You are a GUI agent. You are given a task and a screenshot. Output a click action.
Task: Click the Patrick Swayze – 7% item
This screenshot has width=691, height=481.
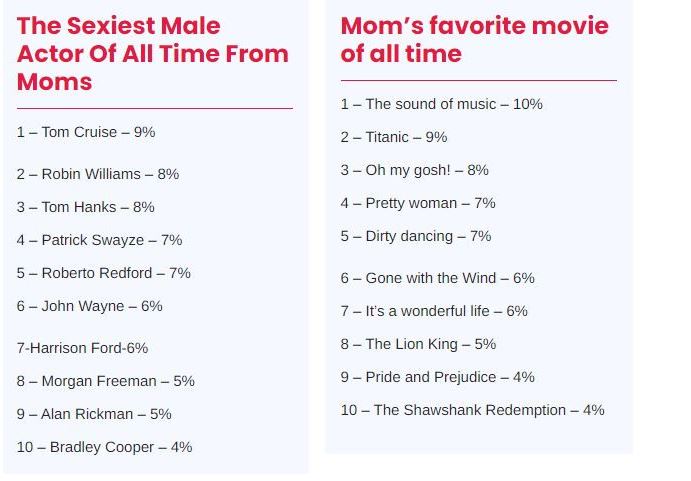pyautogui.click(x=99, y=240)
